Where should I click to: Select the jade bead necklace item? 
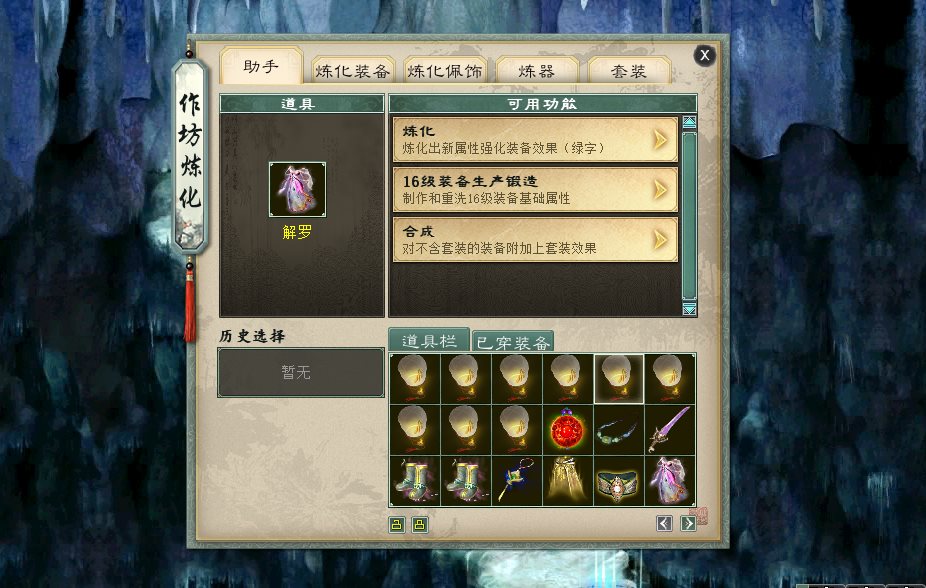(x=618, y=430)
